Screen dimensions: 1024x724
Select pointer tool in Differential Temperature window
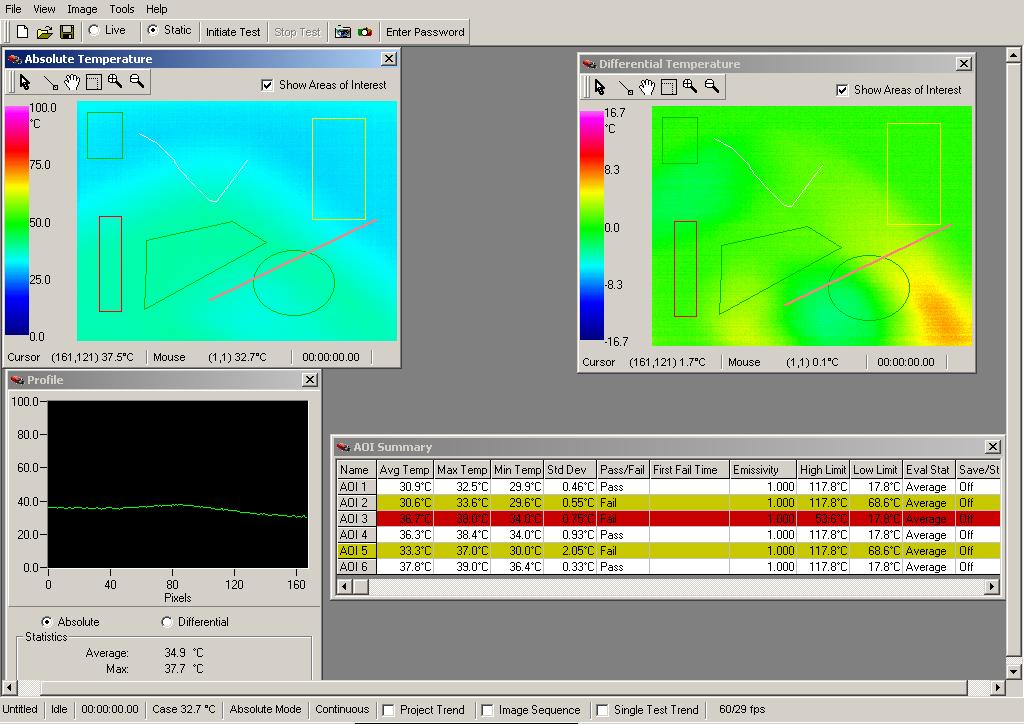coord(600,87)
